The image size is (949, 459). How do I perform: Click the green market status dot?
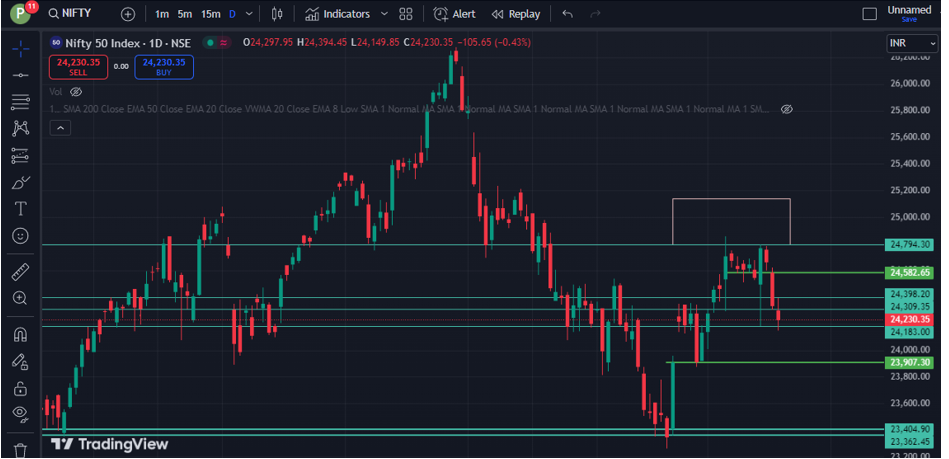pos(210,43)
